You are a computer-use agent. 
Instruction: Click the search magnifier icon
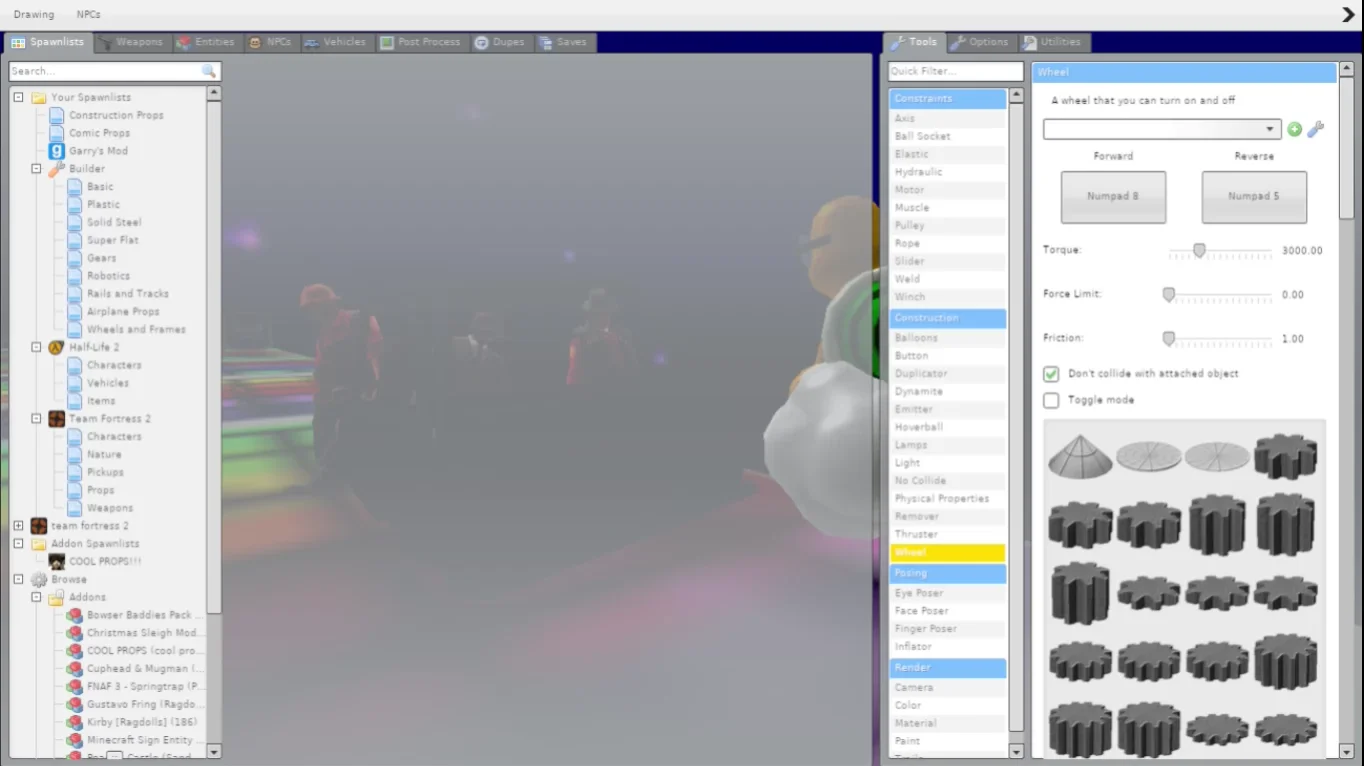209,71
